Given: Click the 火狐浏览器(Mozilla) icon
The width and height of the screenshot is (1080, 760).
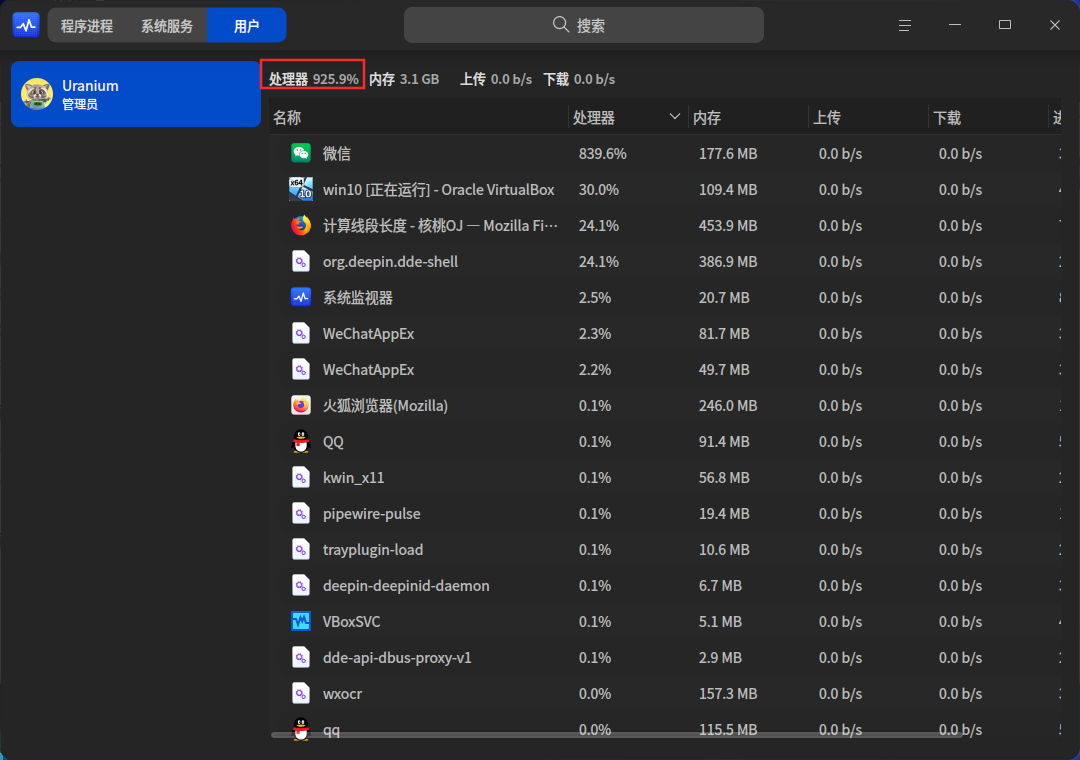Looking at the screenshot, I should pos(301,405).
